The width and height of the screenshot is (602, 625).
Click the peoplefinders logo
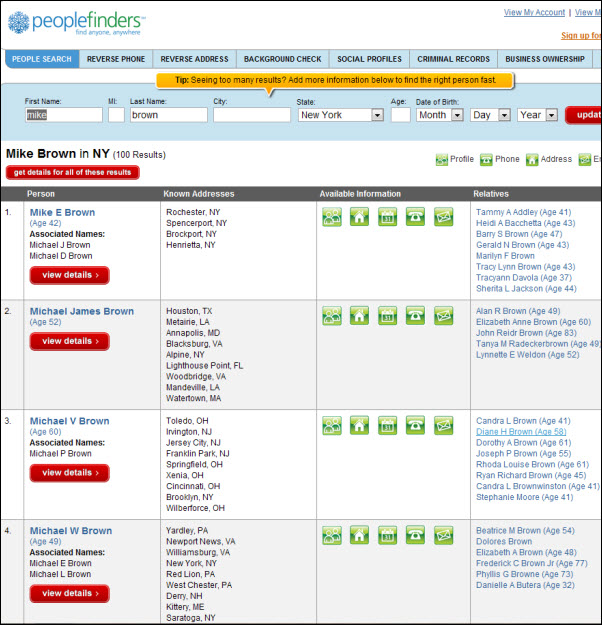(77, 23)
